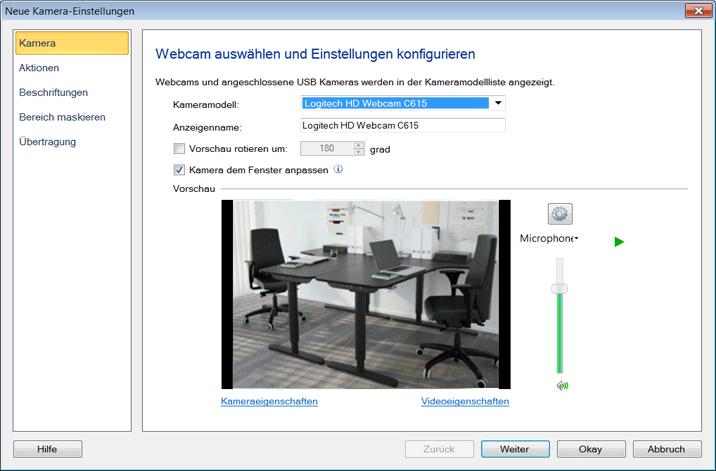Screen dimensions: 716x471
Task: Increase rotation degrees with up arrow
Action: click(359, 145)
